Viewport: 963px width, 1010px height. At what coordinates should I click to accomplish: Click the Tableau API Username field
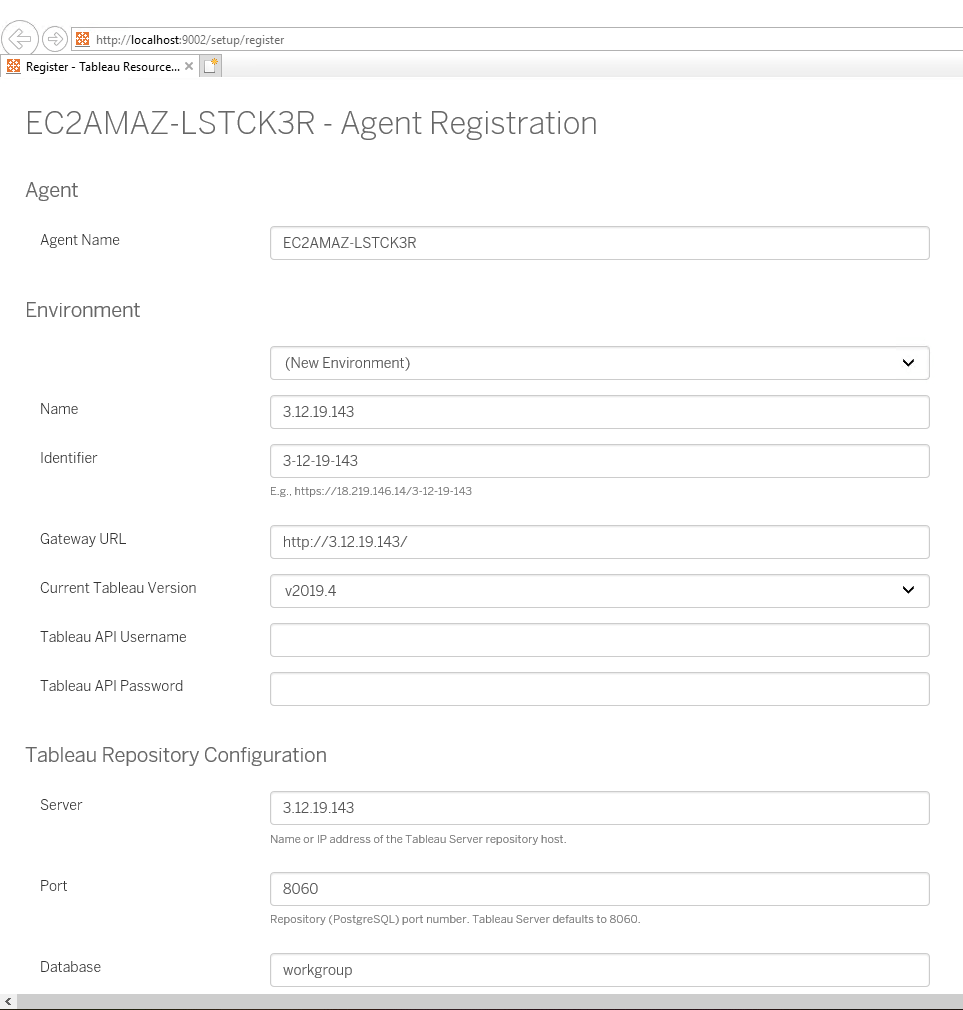[x=599, y=640]
